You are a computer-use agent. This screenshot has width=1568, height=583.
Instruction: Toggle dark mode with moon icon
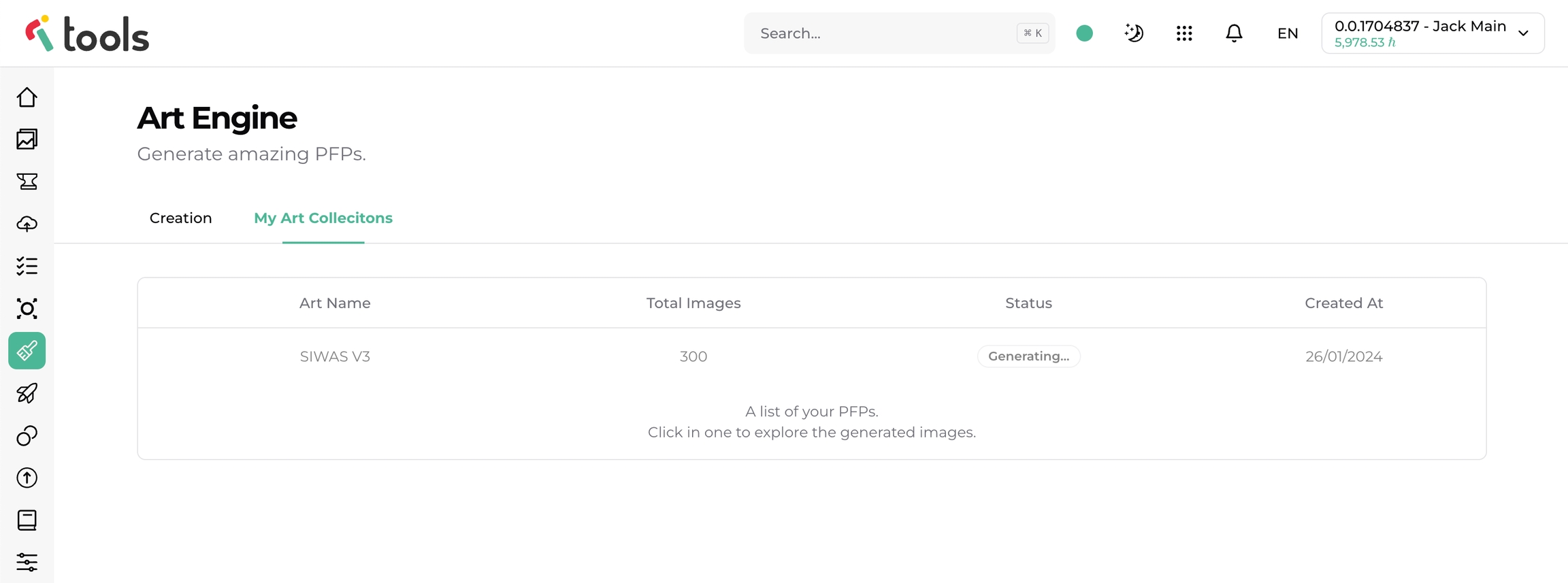[x=1134, y=33]
